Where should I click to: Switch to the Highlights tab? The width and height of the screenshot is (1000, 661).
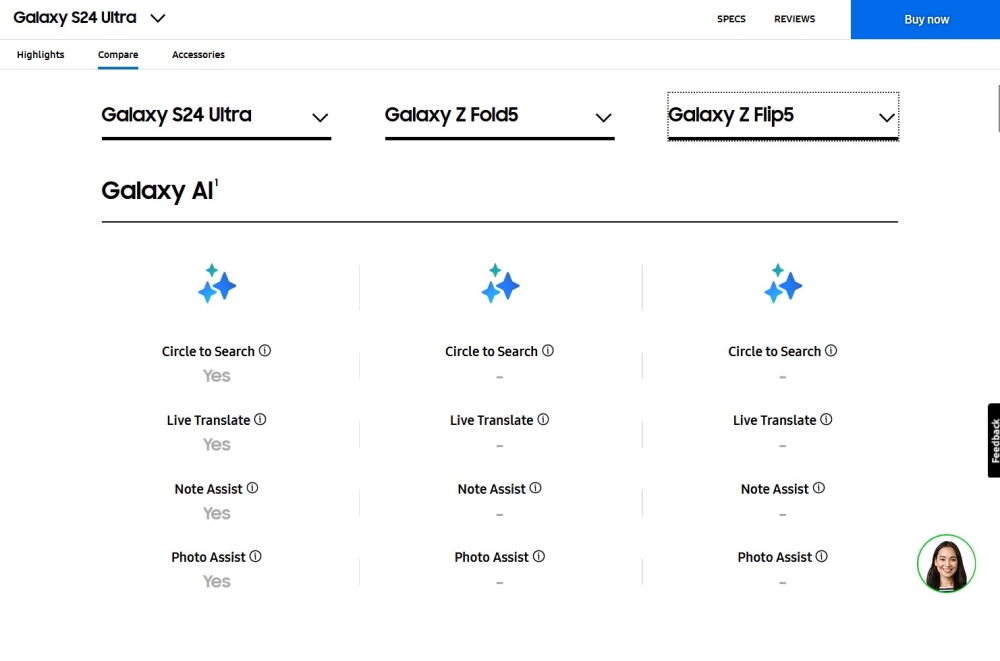pyautogui.click(x=40, y=55)
